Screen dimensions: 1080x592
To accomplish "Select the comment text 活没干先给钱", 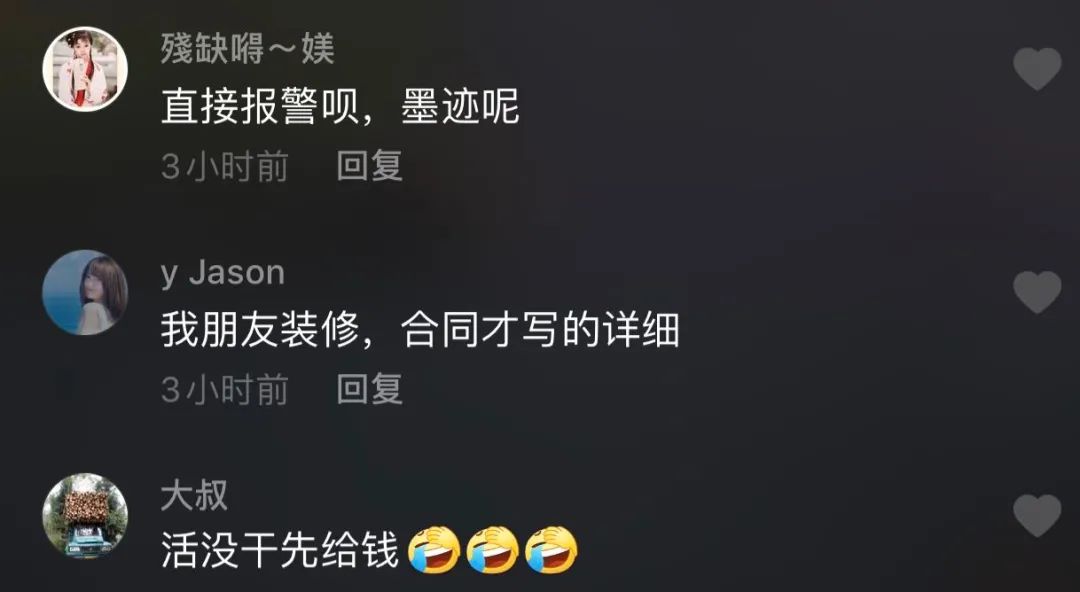I will coord(280,551).
